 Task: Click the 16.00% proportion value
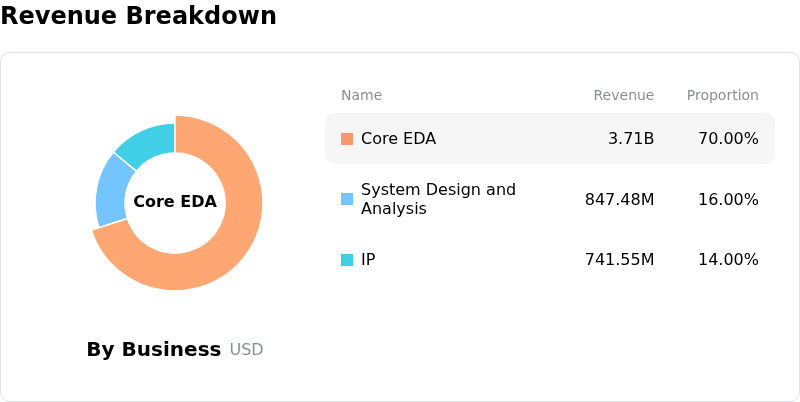tap(728, 199)
